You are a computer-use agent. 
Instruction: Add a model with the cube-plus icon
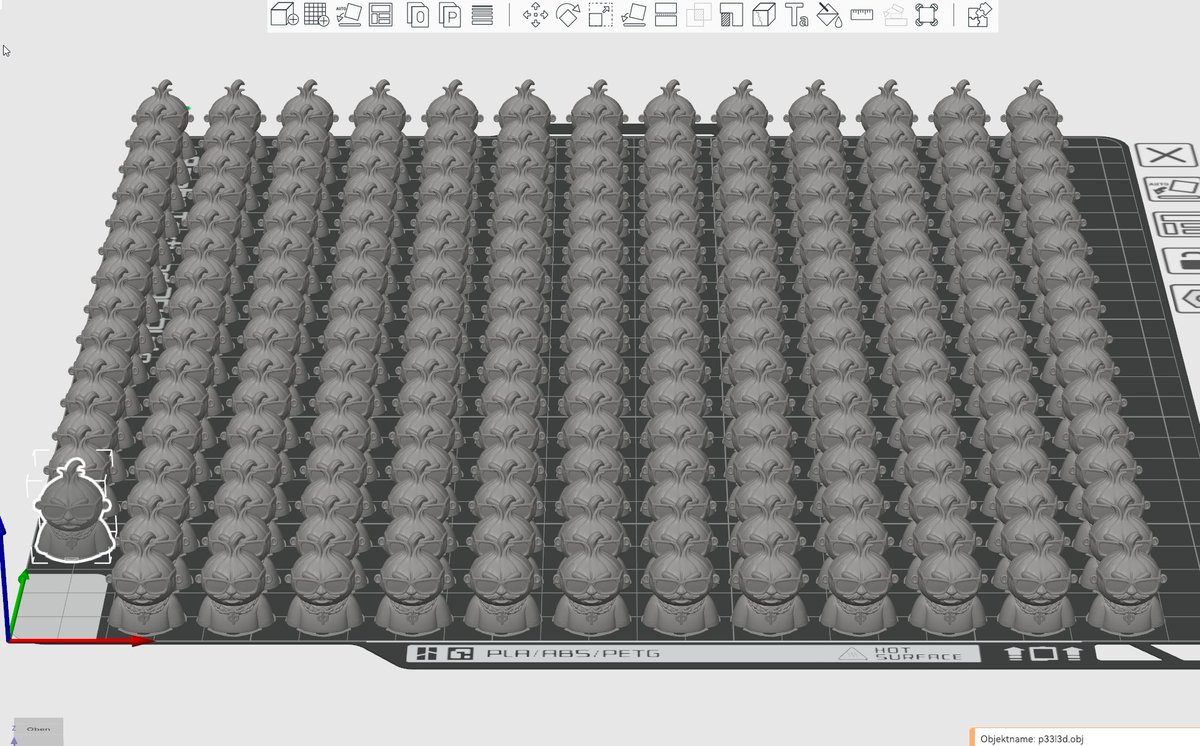coord(285,15)
